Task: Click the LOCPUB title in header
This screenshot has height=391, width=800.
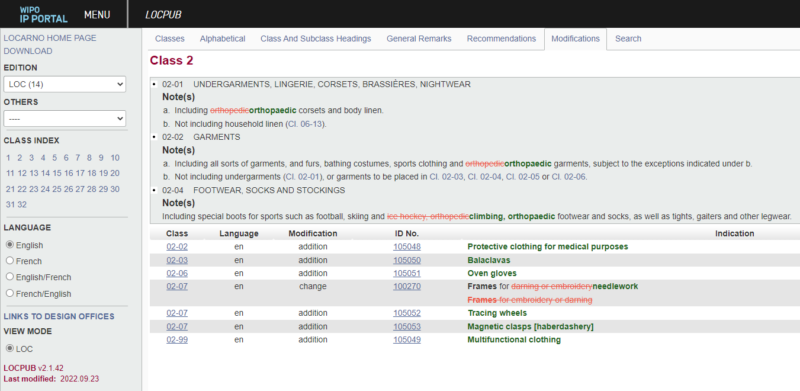Action: pyautogui.click(x=163, y=15)
